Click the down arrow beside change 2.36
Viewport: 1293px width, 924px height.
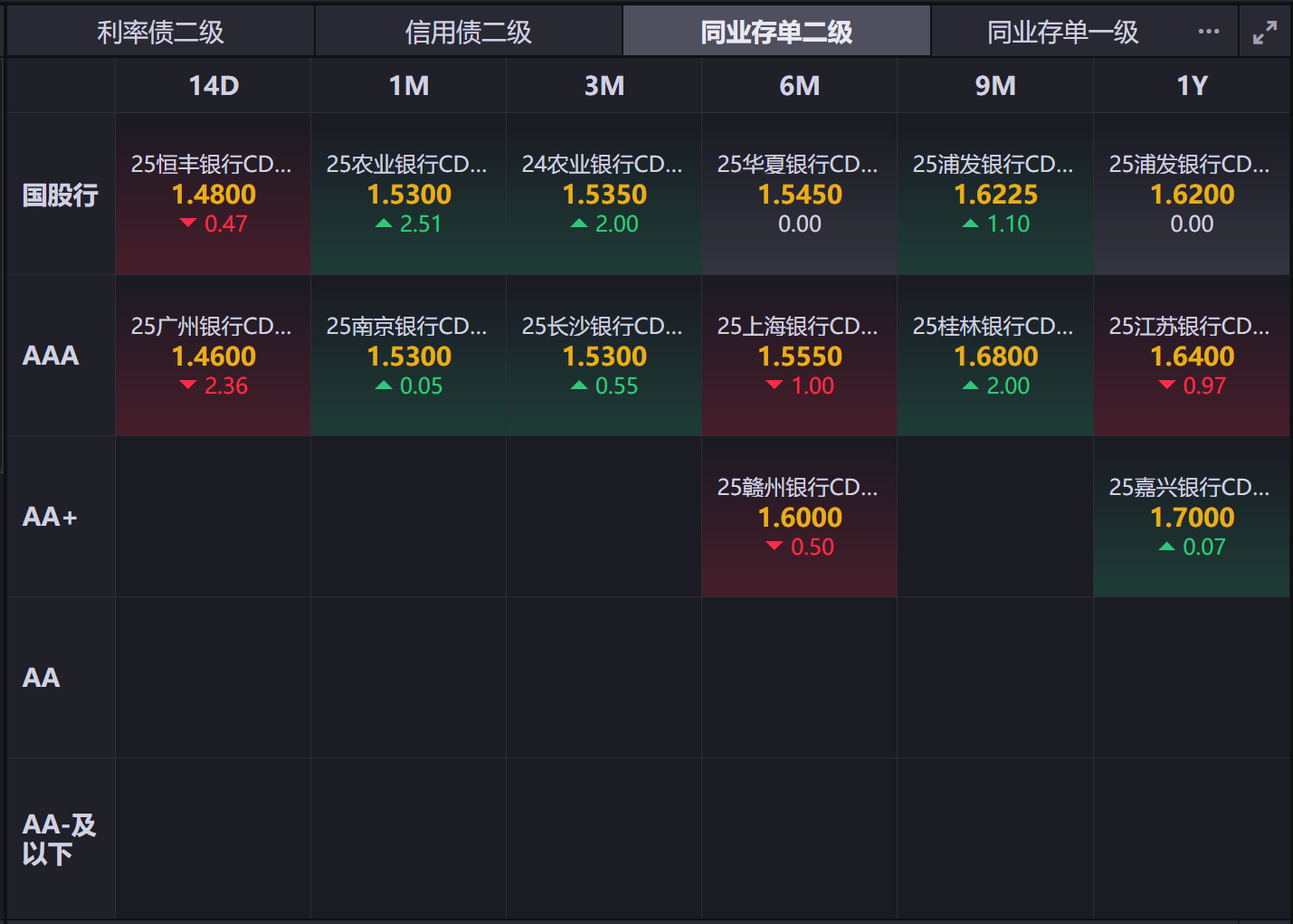coord(188,385)
